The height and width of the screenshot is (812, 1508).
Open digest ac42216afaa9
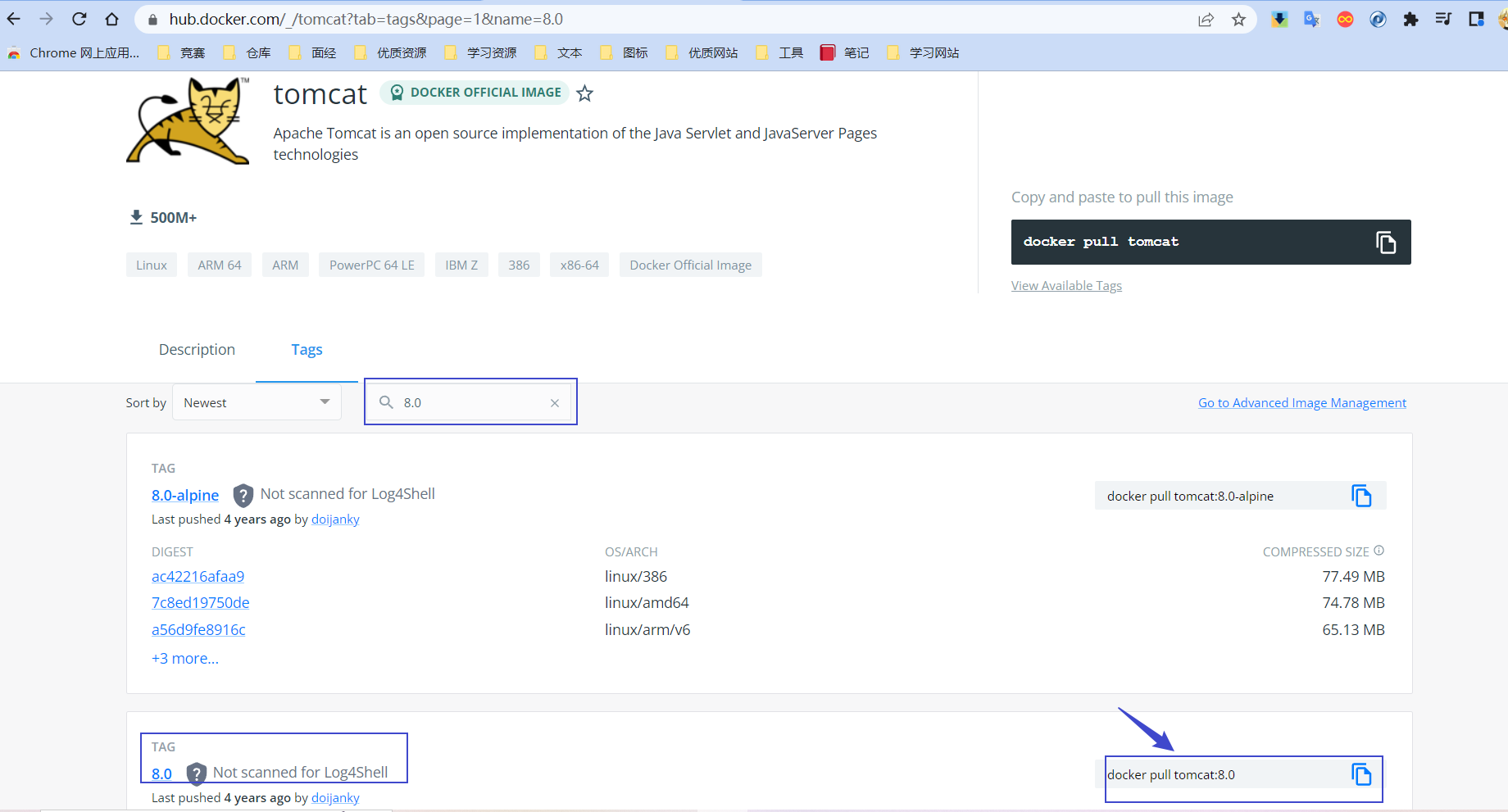coord(198,577)
